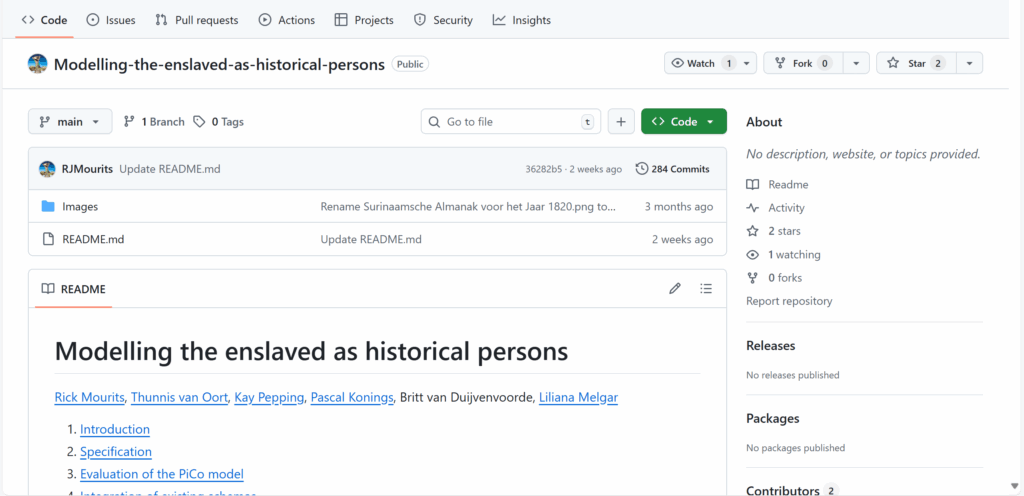This screenshot has width=1024, height=496.
Task: Open the 284 Commits history
Action: [x=672, y=169]
